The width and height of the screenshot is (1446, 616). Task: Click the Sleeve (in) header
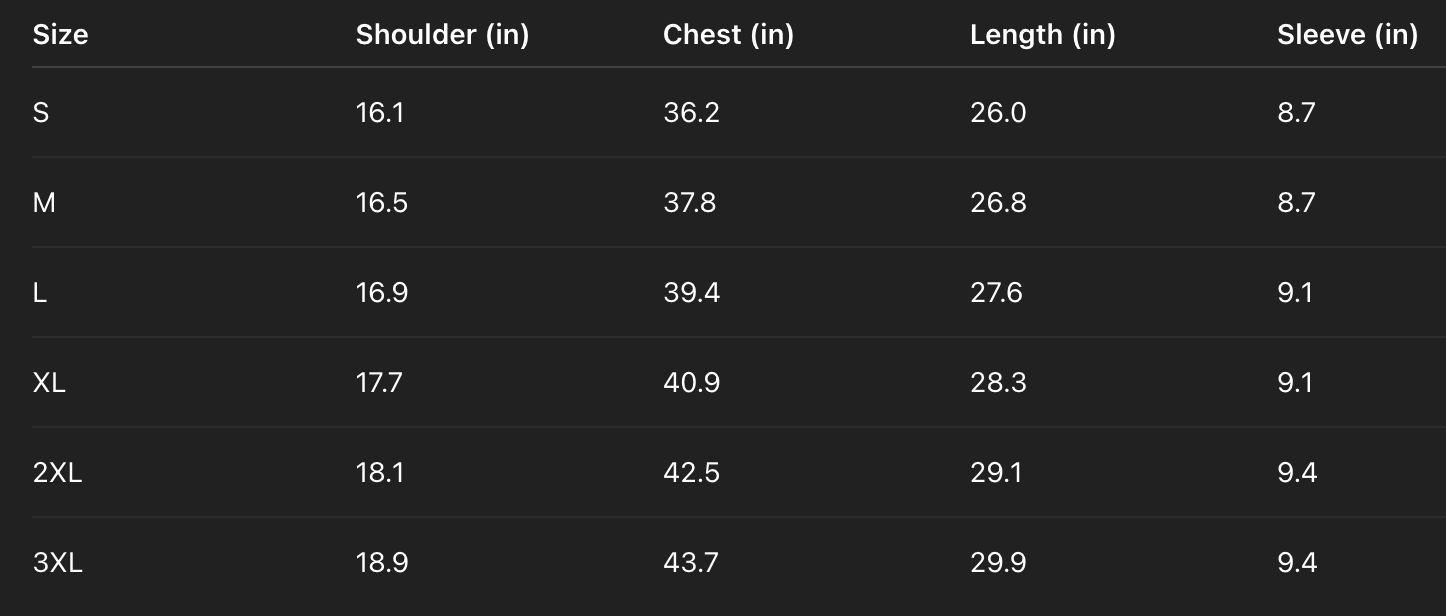1347,35
